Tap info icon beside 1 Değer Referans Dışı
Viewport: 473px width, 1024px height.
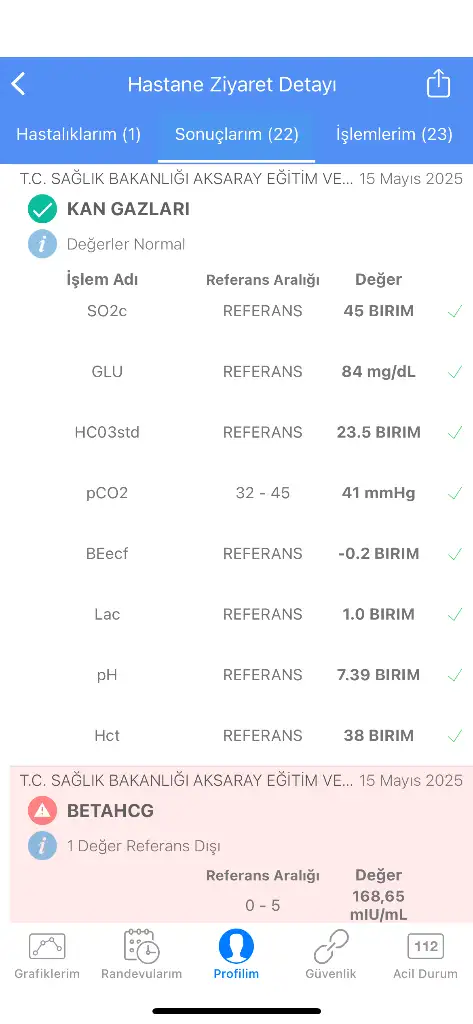[x=42, y=846]
